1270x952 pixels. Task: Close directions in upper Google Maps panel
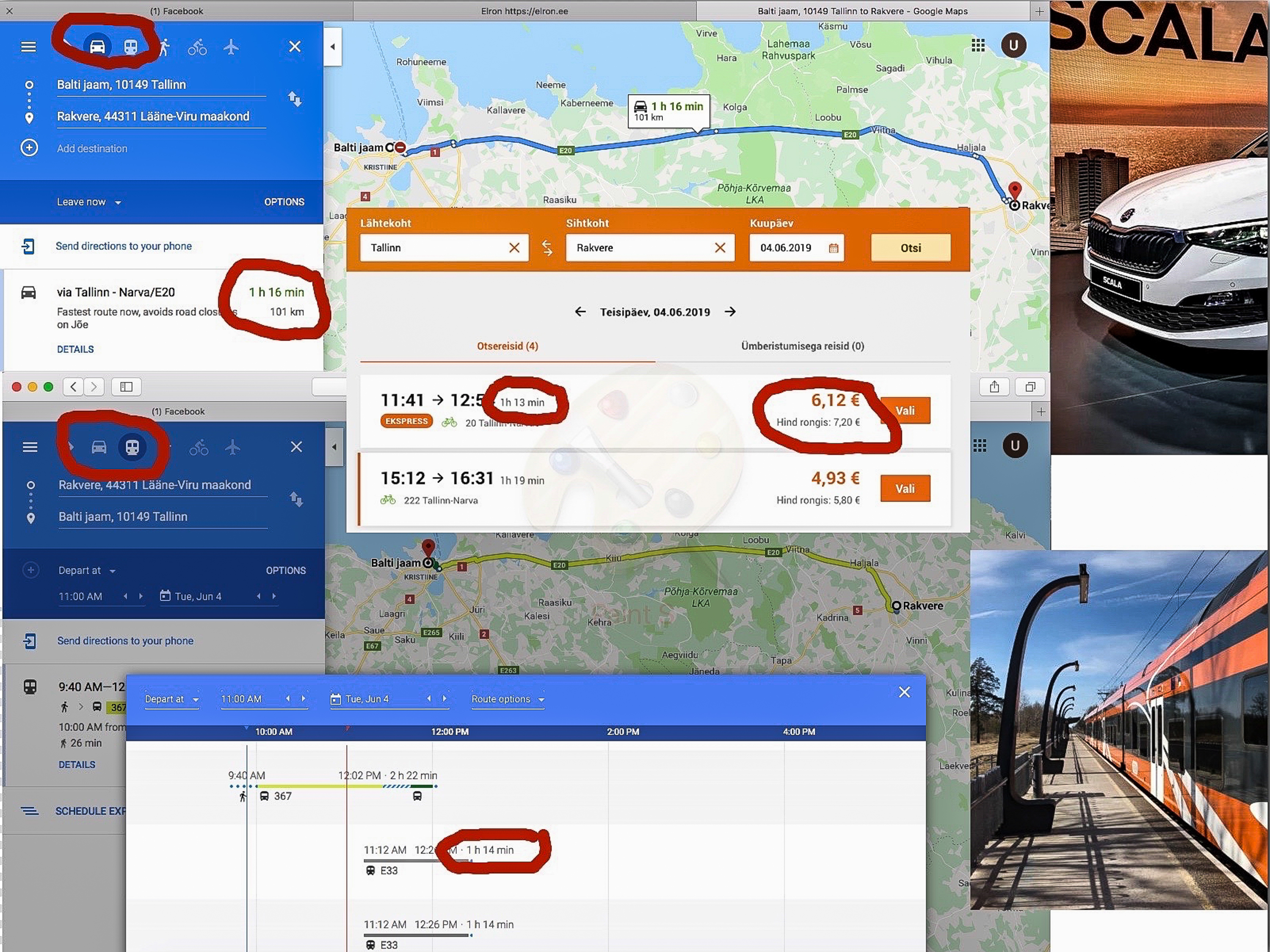click(x=295, y=47)
